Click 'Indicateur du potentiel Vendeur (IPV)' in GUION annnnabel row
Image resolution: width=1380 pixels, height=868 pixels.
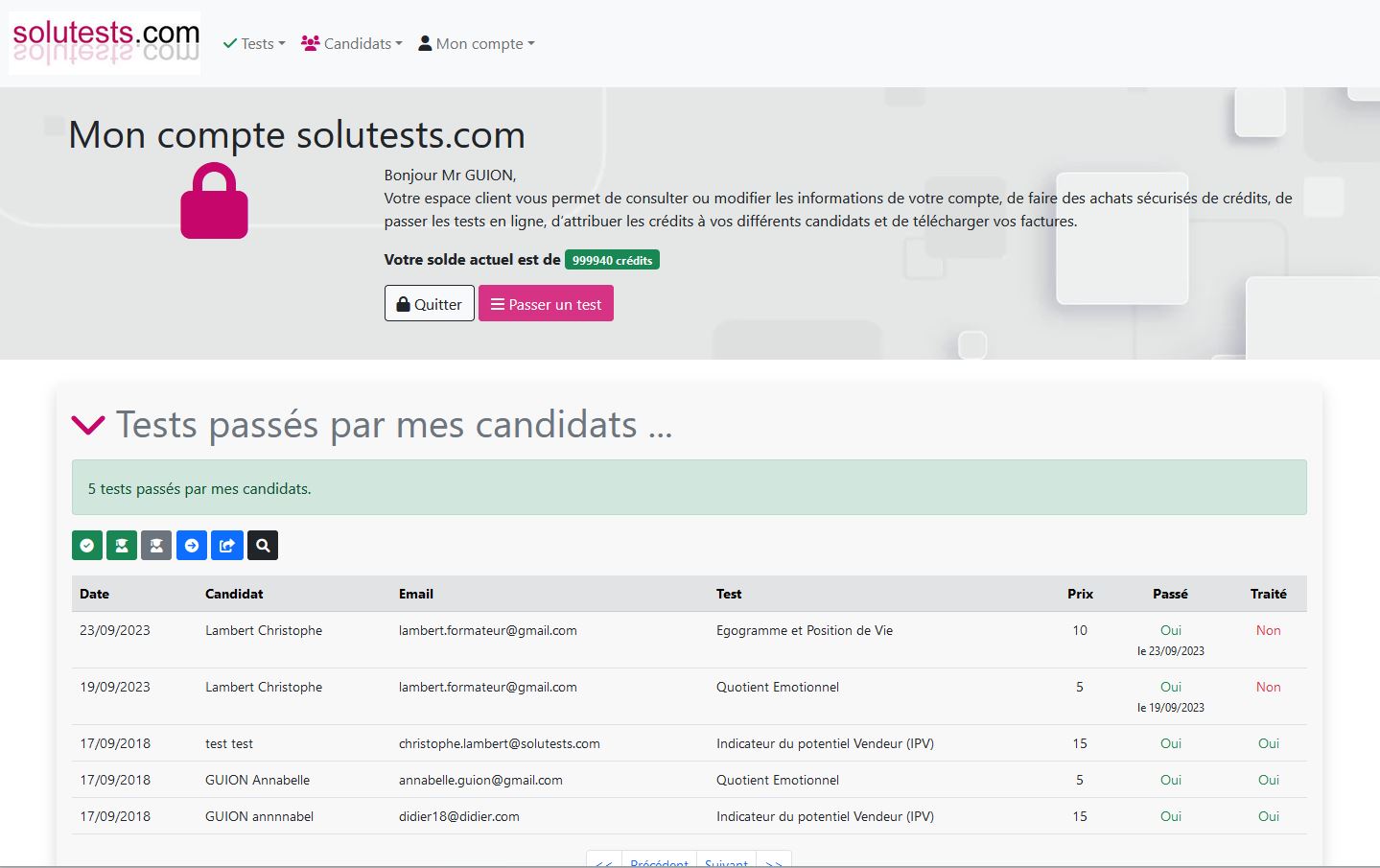pos(825,816)
